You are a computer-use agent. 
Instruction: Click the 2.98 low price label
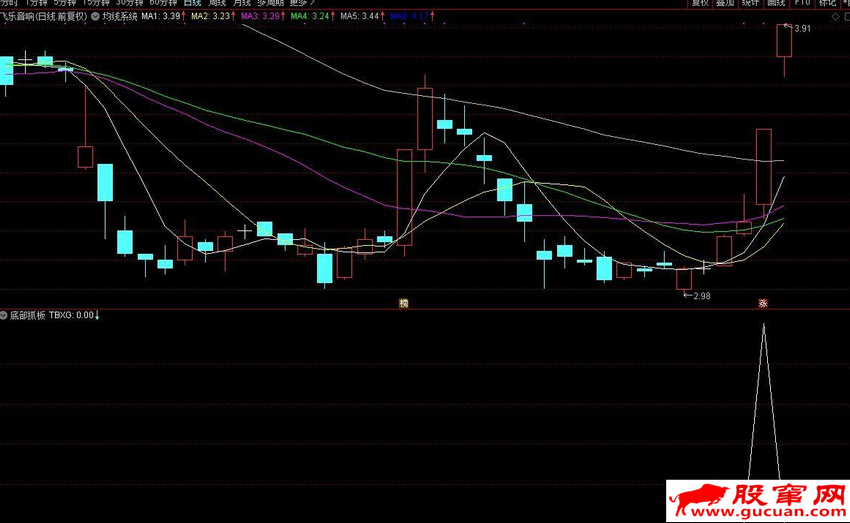click(x=702, y=296)
